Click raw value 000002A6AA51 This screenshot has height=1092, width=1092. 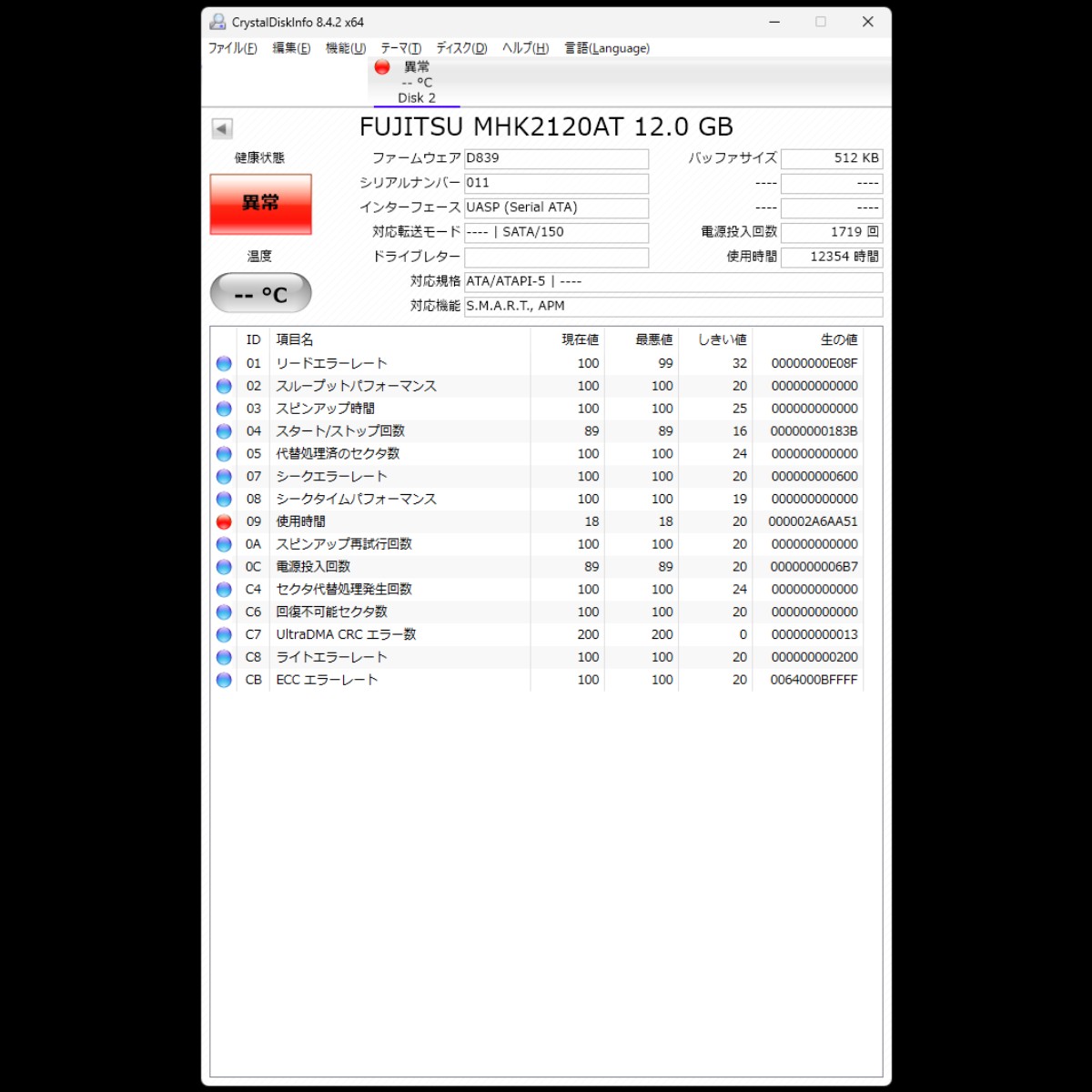tap(814, 521)
